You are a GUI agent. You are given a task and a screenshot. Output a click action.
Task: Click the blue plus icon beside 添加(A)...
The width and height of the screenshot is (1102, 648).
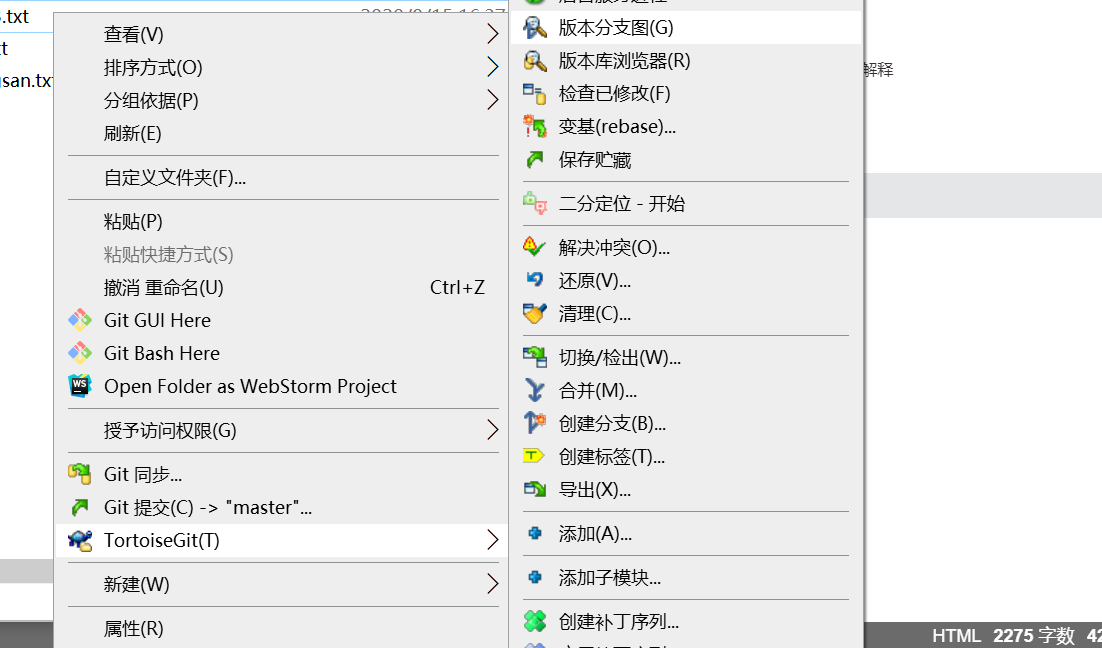point(535,533)
